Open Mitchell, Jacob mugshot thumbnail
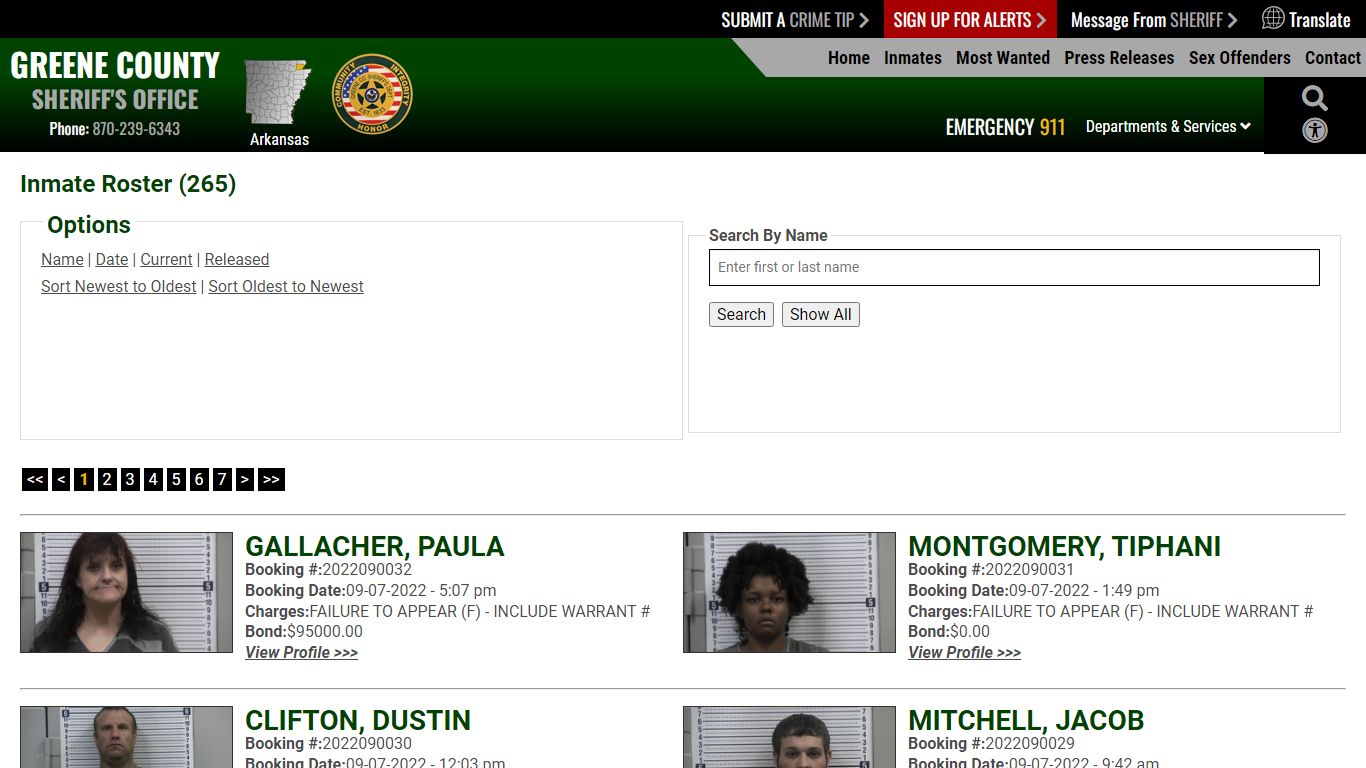This screenshot has height=768, width=1366. click(789, 737)
